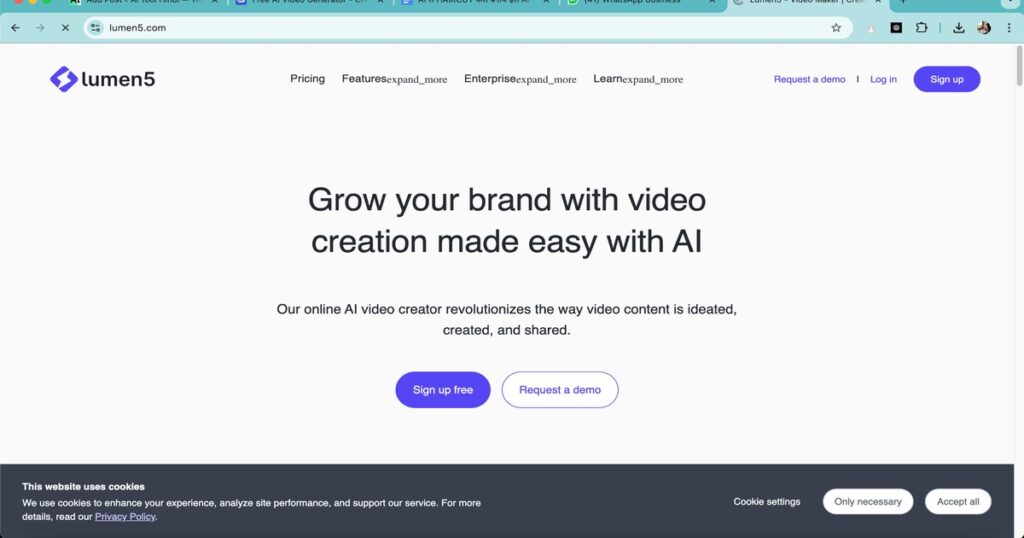Bookmark this page with the star icon
The image size is (1024, 538).
pos(836,27)
